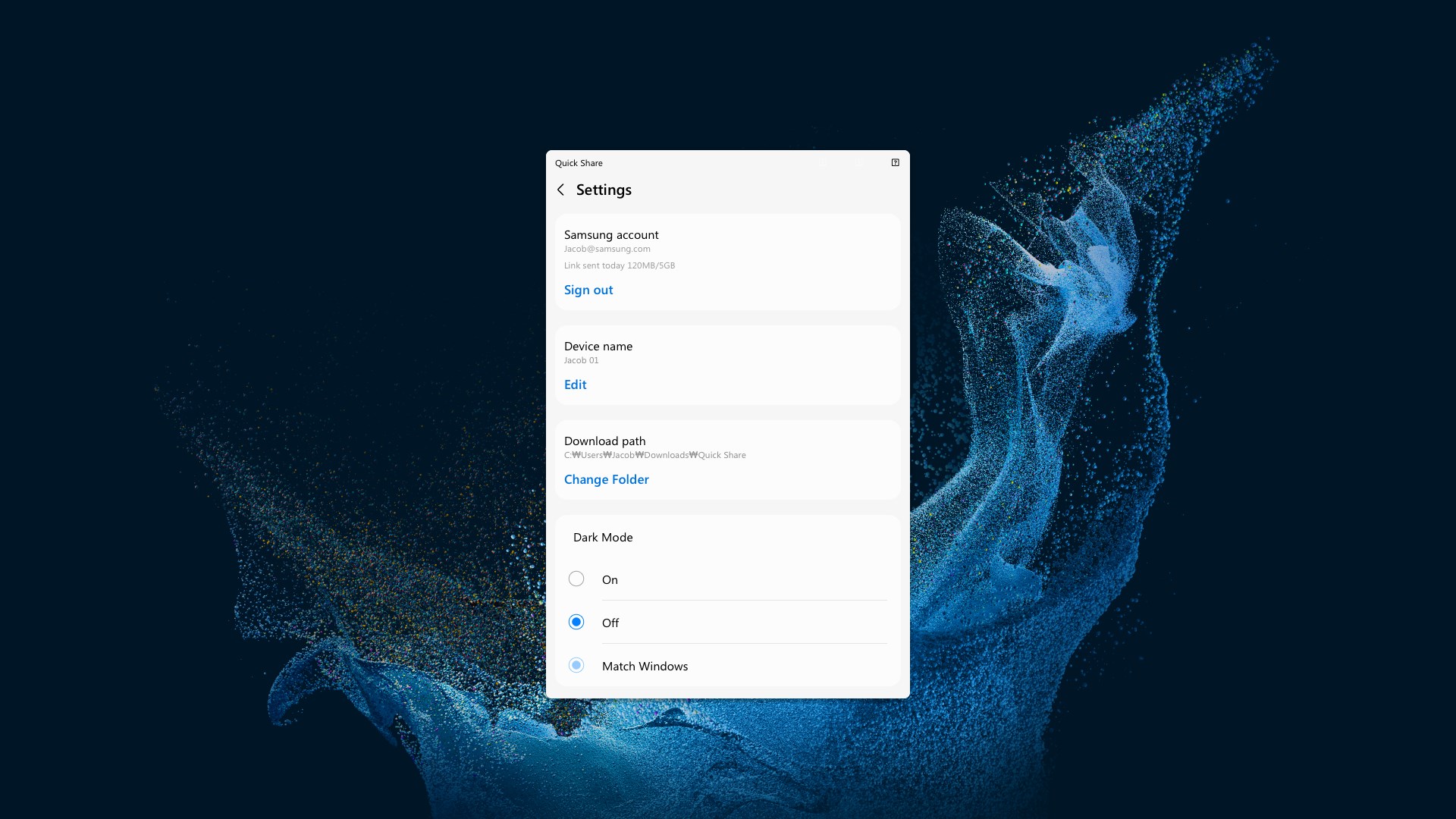Select the Dark Mode On radio button

click(576, 579)
